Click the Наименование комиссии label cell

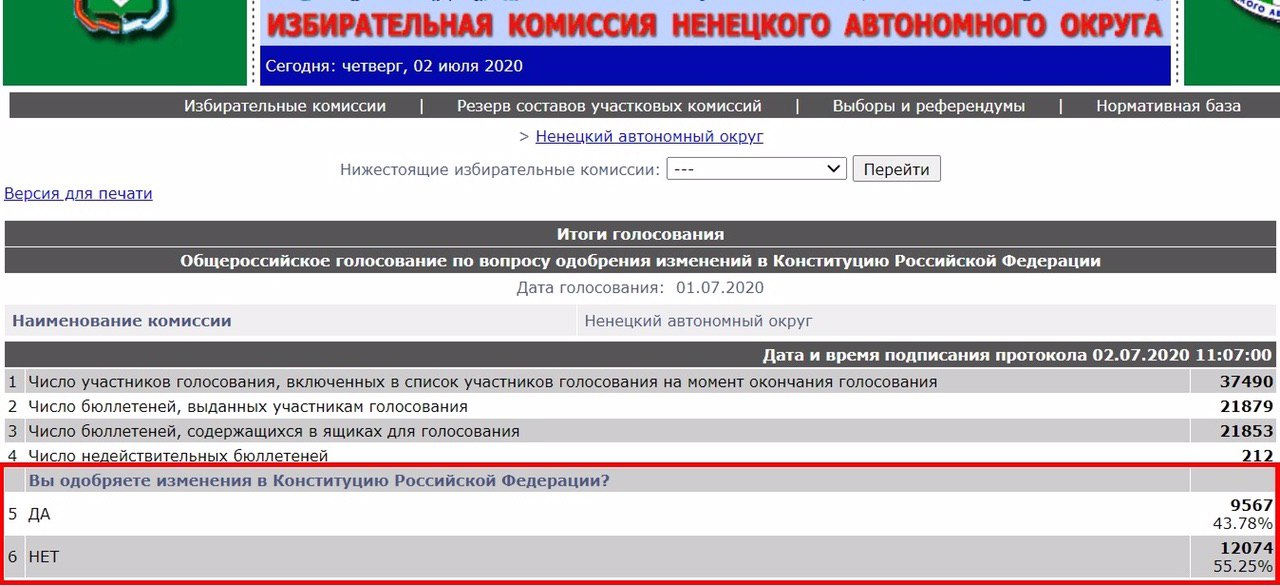290,321
